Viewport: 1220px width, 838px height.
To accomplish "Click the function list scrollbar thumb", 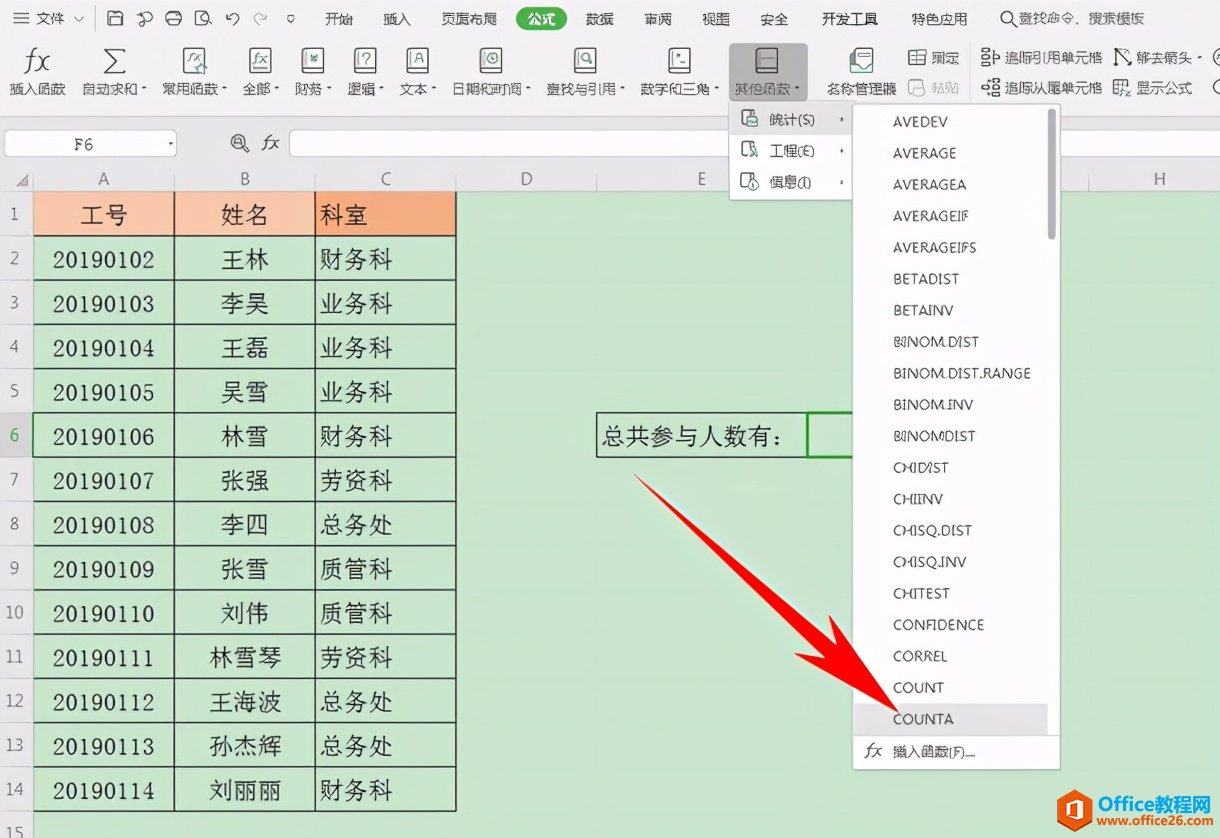I will [x=1051, y=175].
